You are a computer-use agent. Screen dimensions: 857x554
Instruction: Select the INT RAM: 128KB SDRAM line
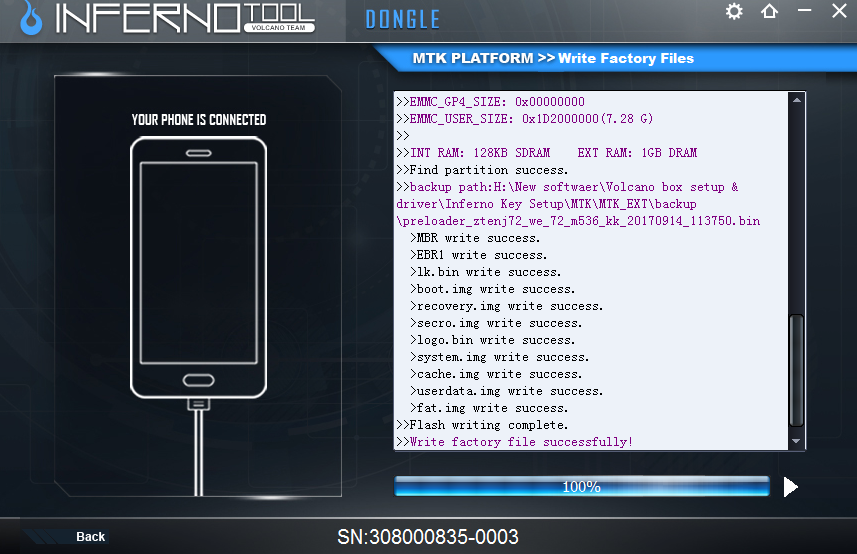coord(547,153)
